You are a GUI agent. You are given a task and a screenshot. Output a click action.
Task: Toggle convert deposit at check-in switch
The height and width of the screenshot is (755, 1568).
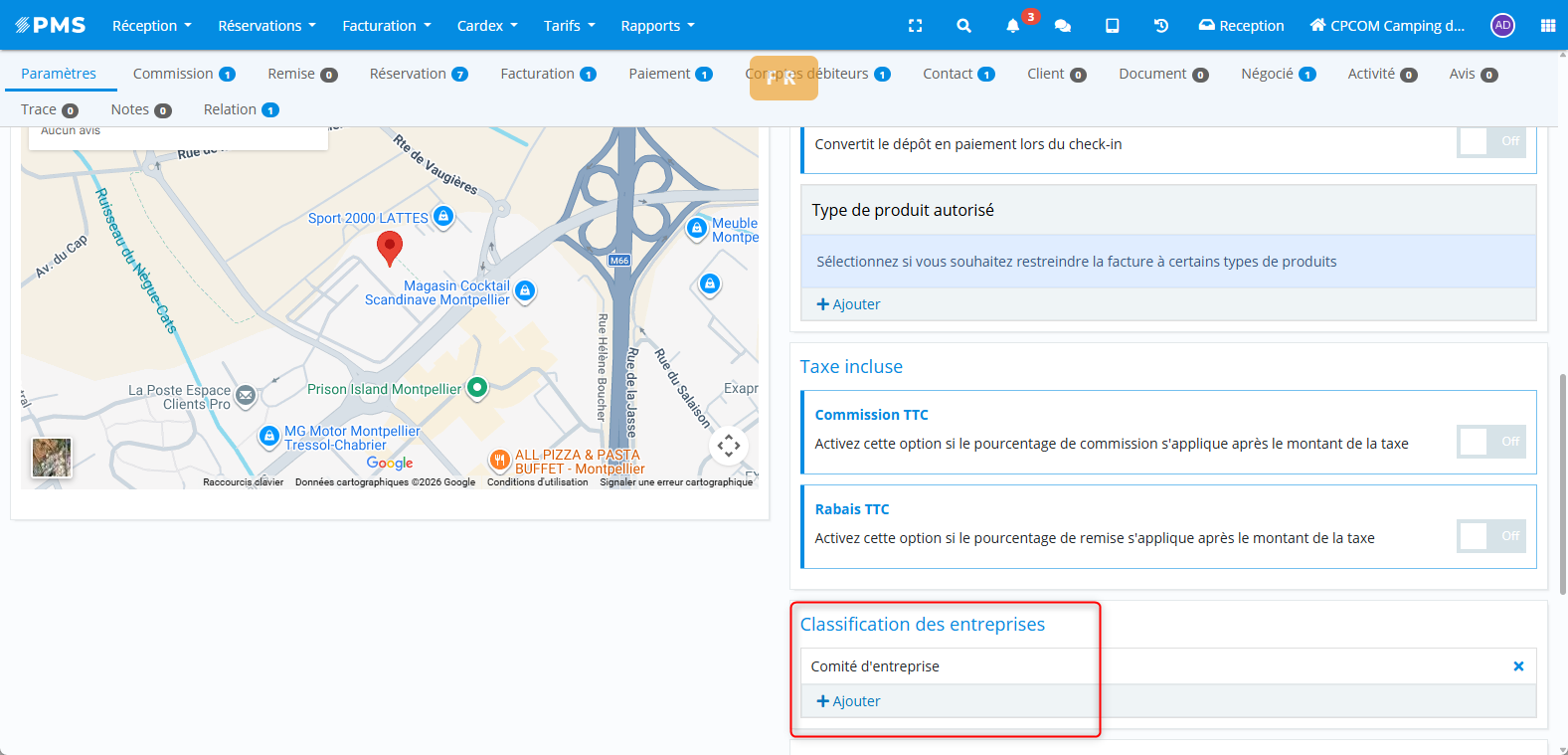1490,141
